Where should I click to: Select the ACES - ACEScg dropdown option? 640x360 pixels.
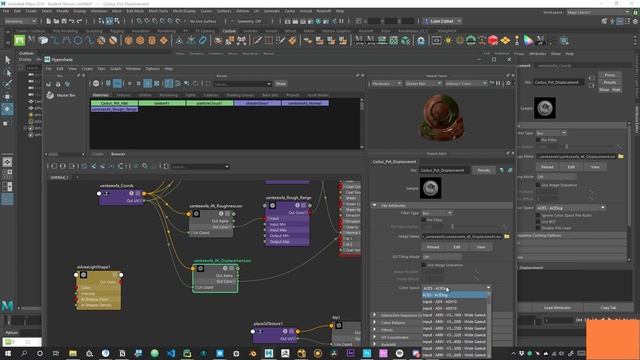(455, 295)
